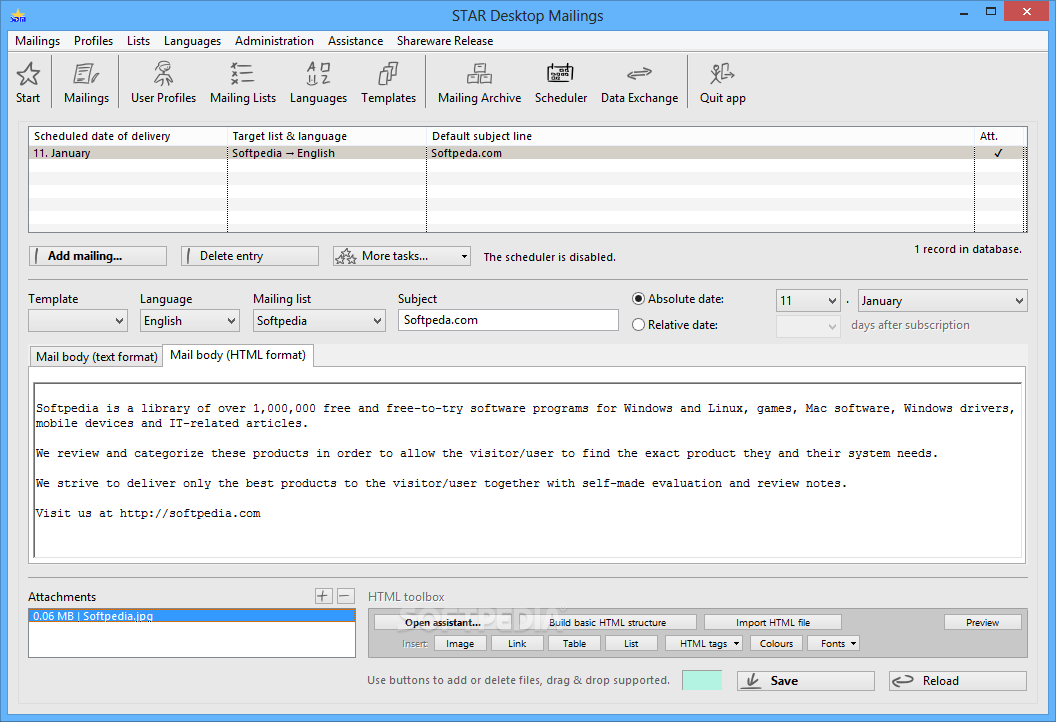The height and width of the screenshot is (722, 1056).
Task: Open the Languages toolbar icon
Action: click(x=318, y=74)
